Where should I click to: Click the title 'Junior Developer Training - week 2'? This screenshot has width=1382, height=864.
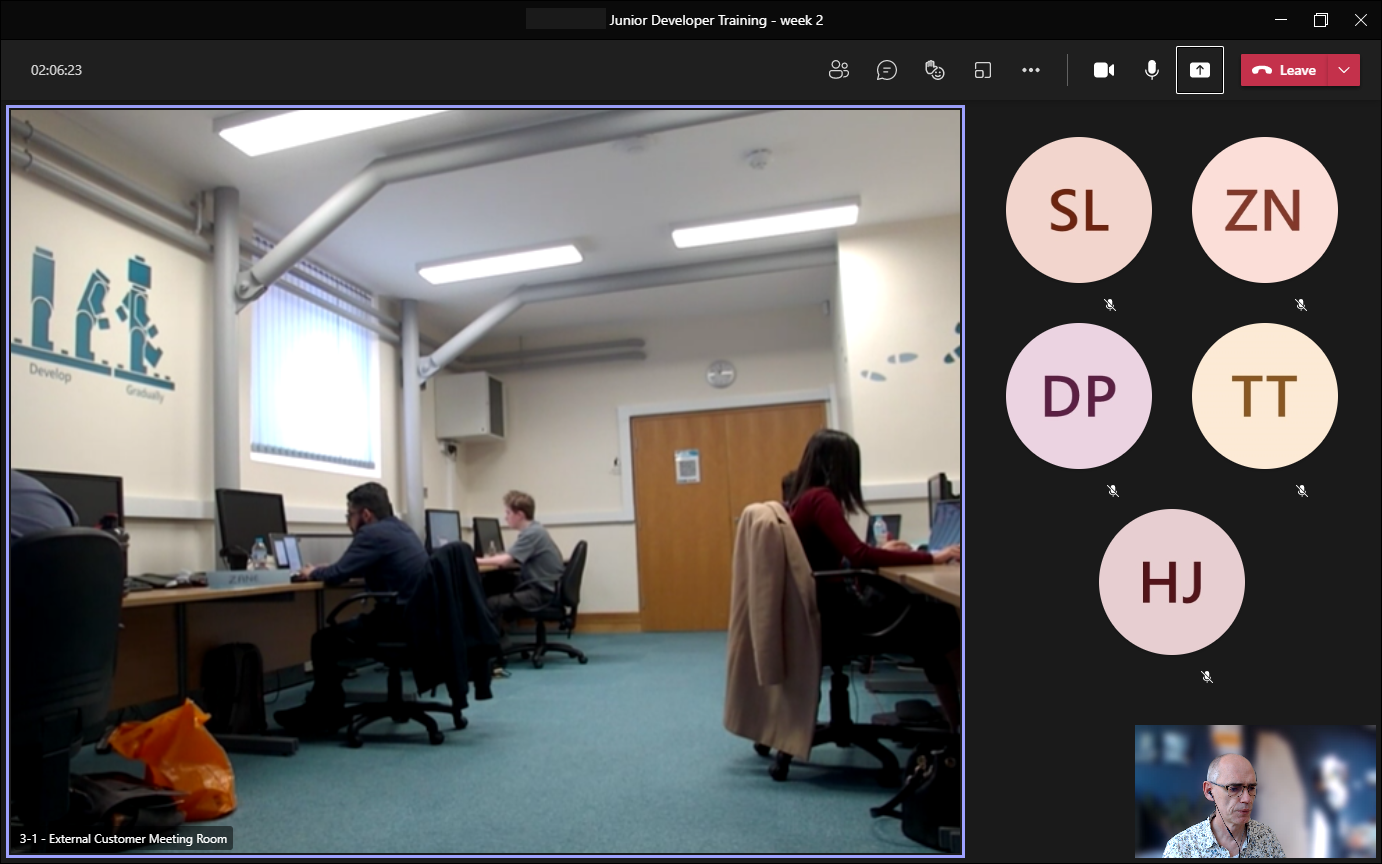716,20
